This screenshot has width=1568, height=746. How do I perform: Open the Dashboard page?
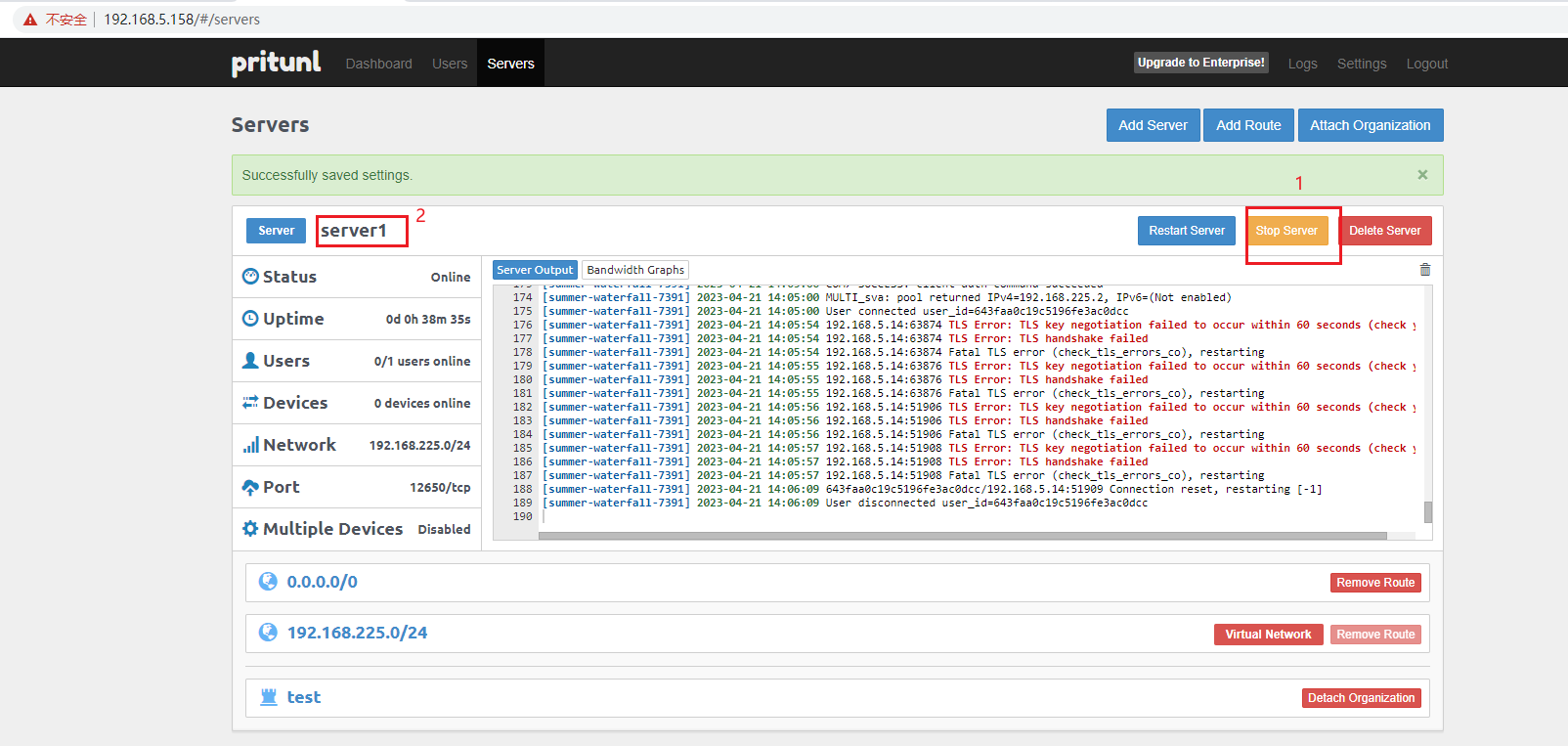pos(378,64)
